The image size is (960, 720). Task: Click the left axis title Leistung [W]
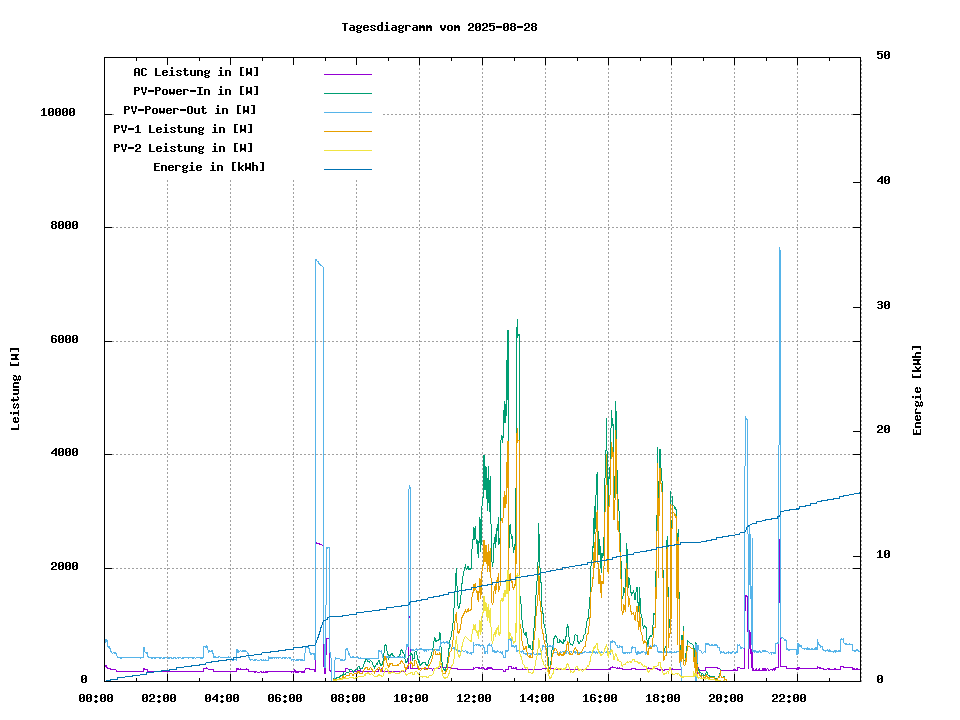16,389
